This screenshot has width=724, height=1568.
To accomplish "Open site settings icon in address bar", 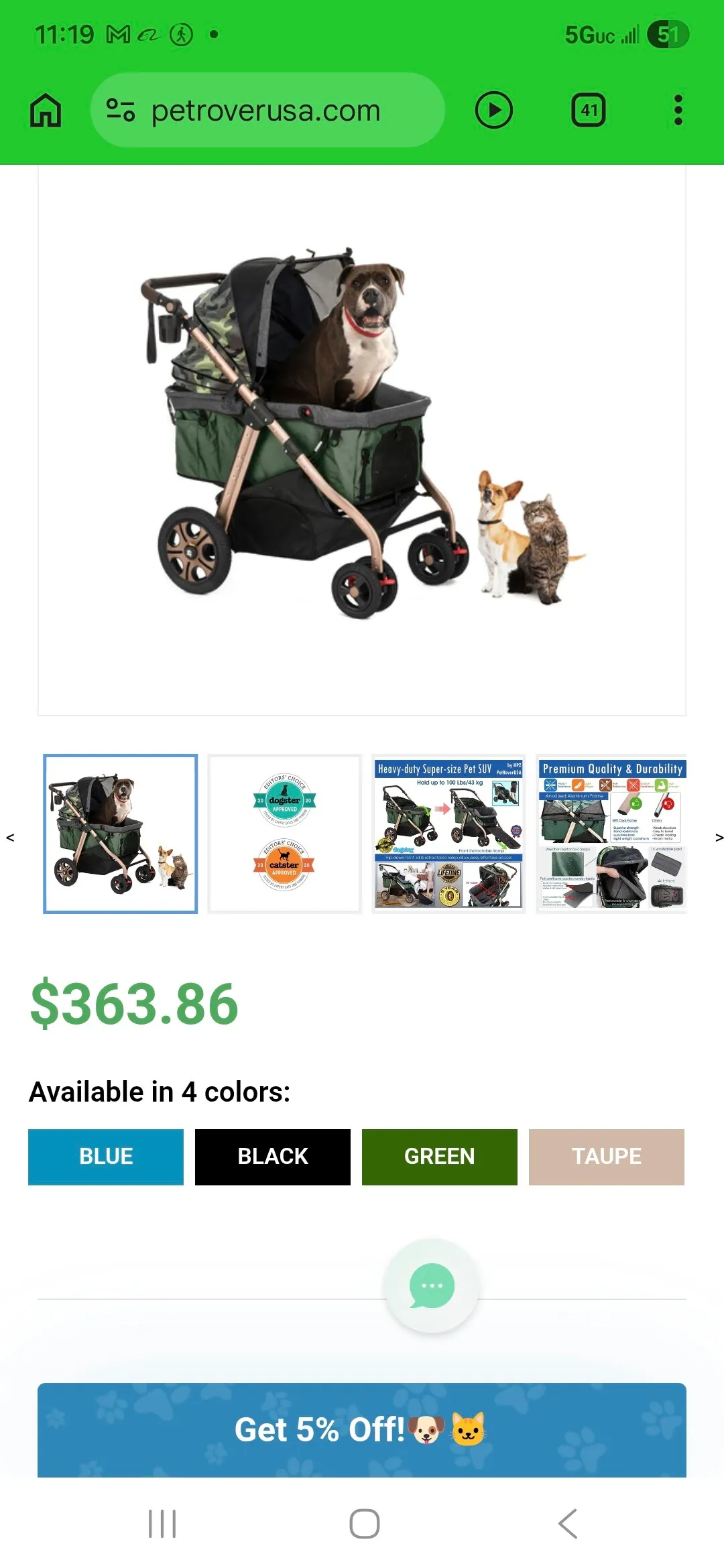I will (121, 110).
